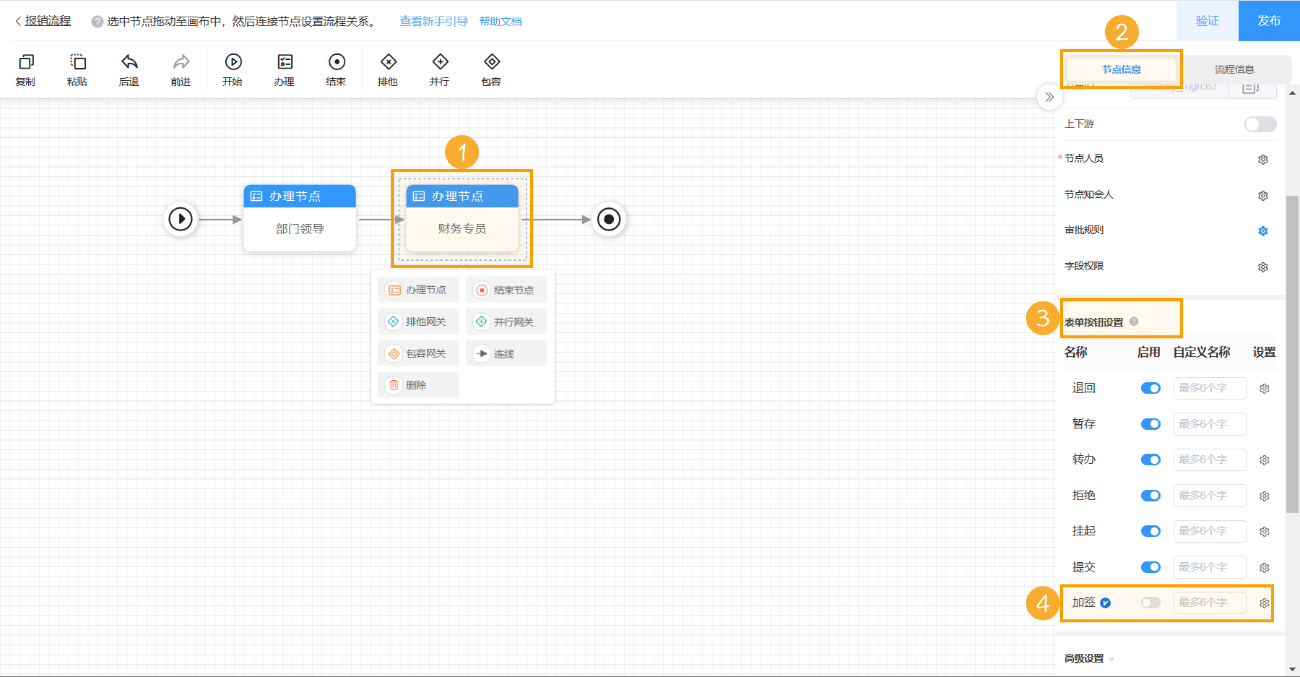Open the 帮助文档 link
This screenshot has height=677, width=1300.
500,21
